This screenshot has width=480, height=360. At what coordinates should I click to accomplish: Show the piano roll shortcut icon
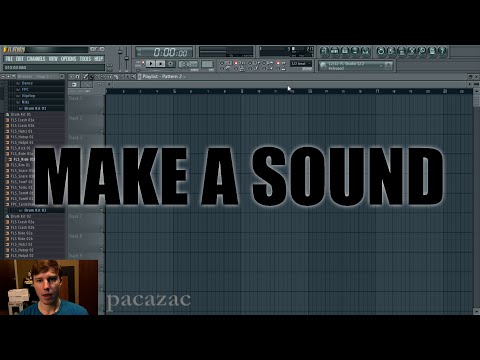pos(345,51)
